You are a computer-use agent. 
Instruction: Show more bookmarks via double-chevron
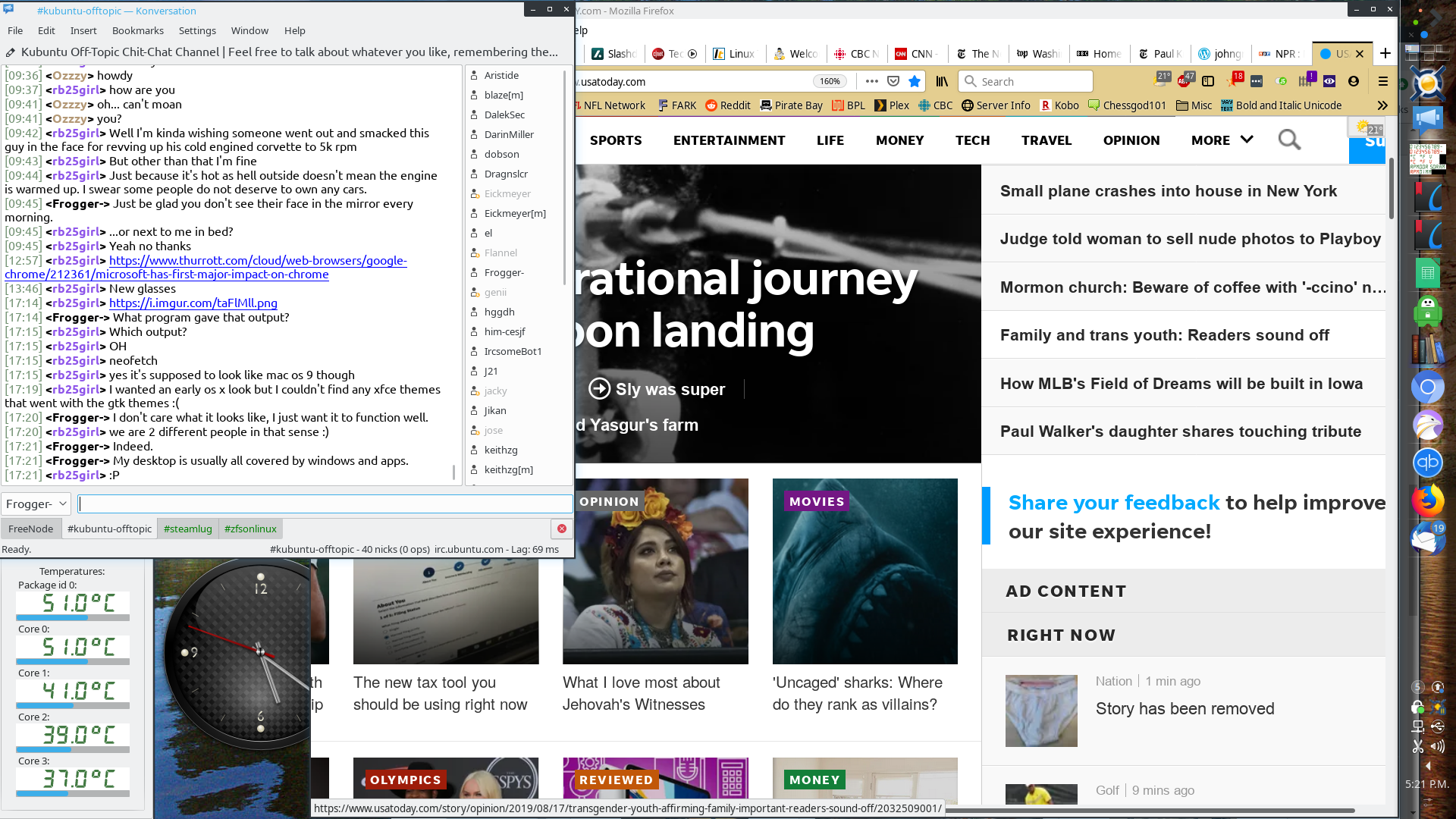tap(1382, 105)
